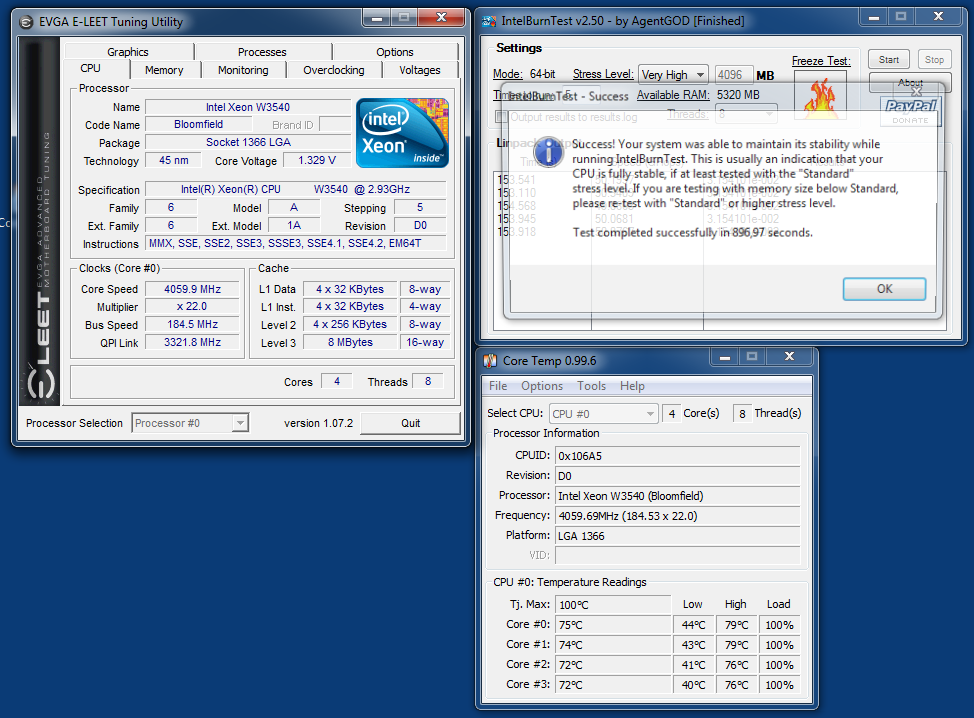Click the Code Name value Bloomfield
The image size is (974, 718).
(x=198, y=124)
